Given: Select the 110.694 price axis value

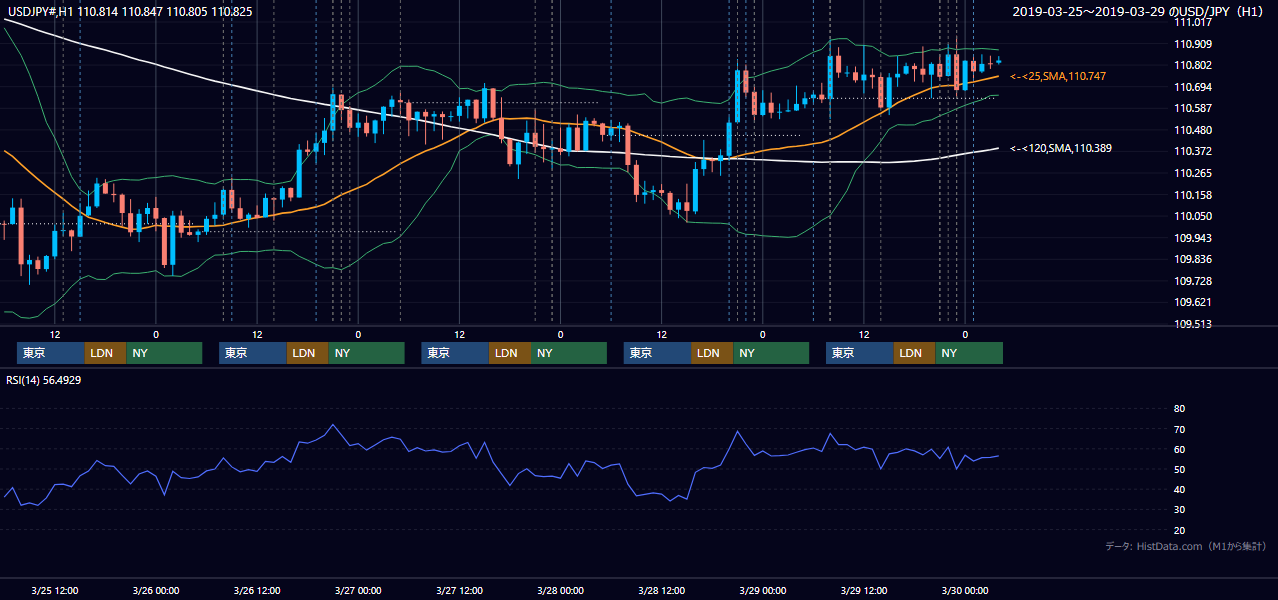Looking at the screenshot, I should point(1193,87).
